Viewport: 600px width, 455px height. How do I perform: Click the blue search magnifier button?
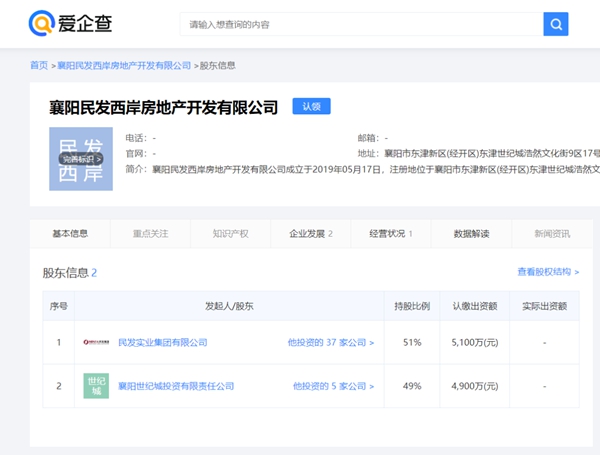(556, 24)
